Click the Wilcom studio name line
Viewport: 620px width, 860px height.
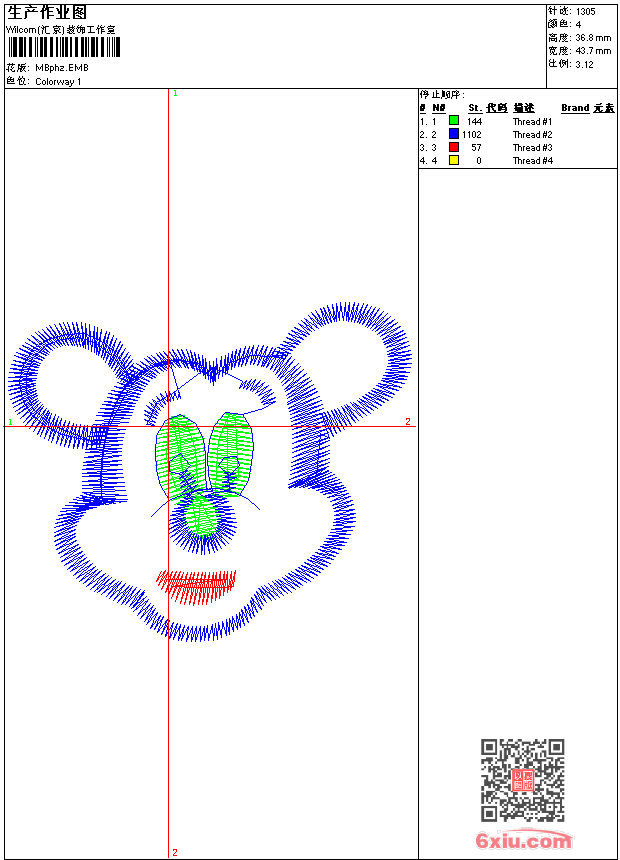60,30
